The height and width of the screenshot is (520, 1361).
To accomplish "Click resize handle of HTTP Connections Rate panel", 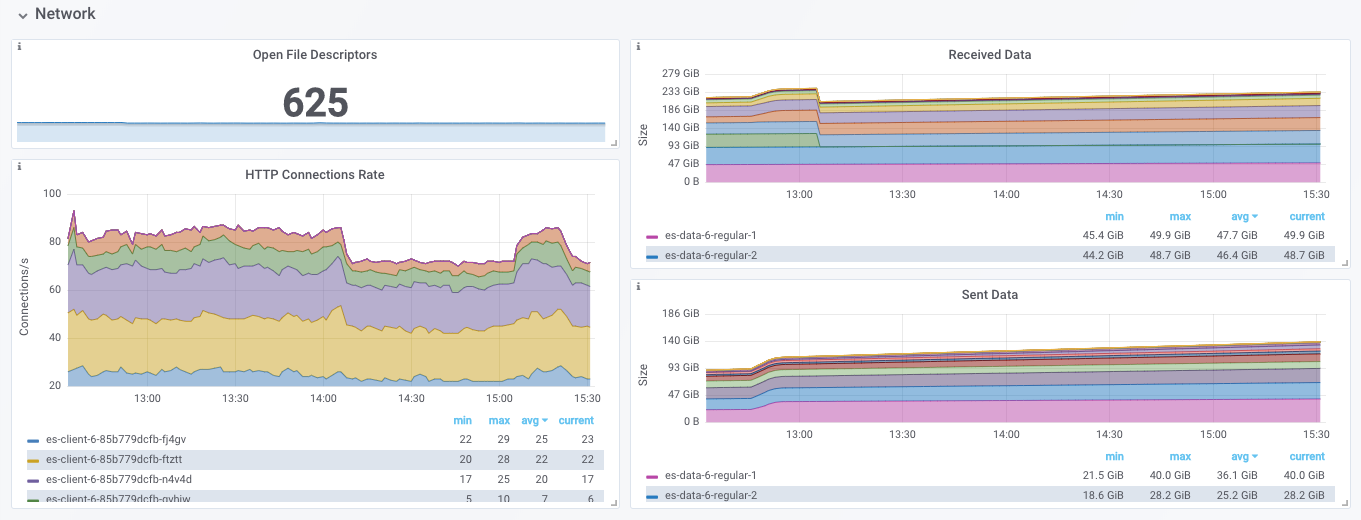I will pyautogui.click(x=614, y=503).
